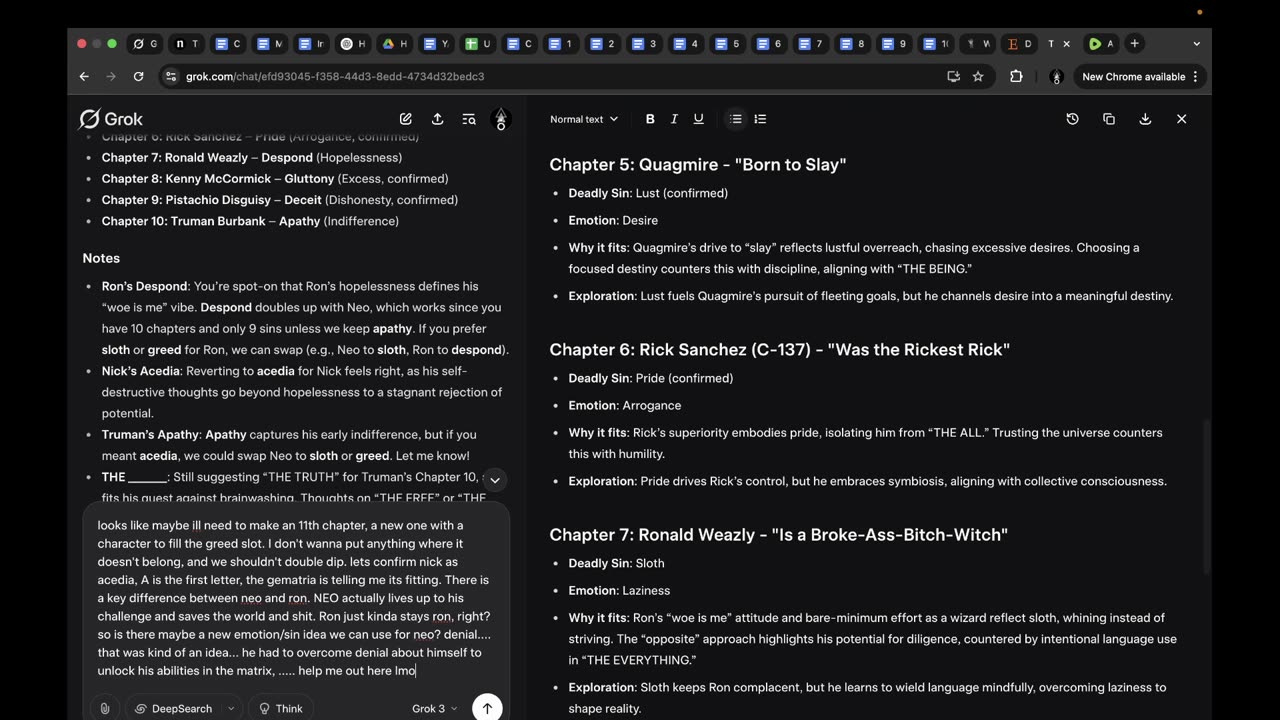Open the Grok 3 model selector

coord(435,708)
